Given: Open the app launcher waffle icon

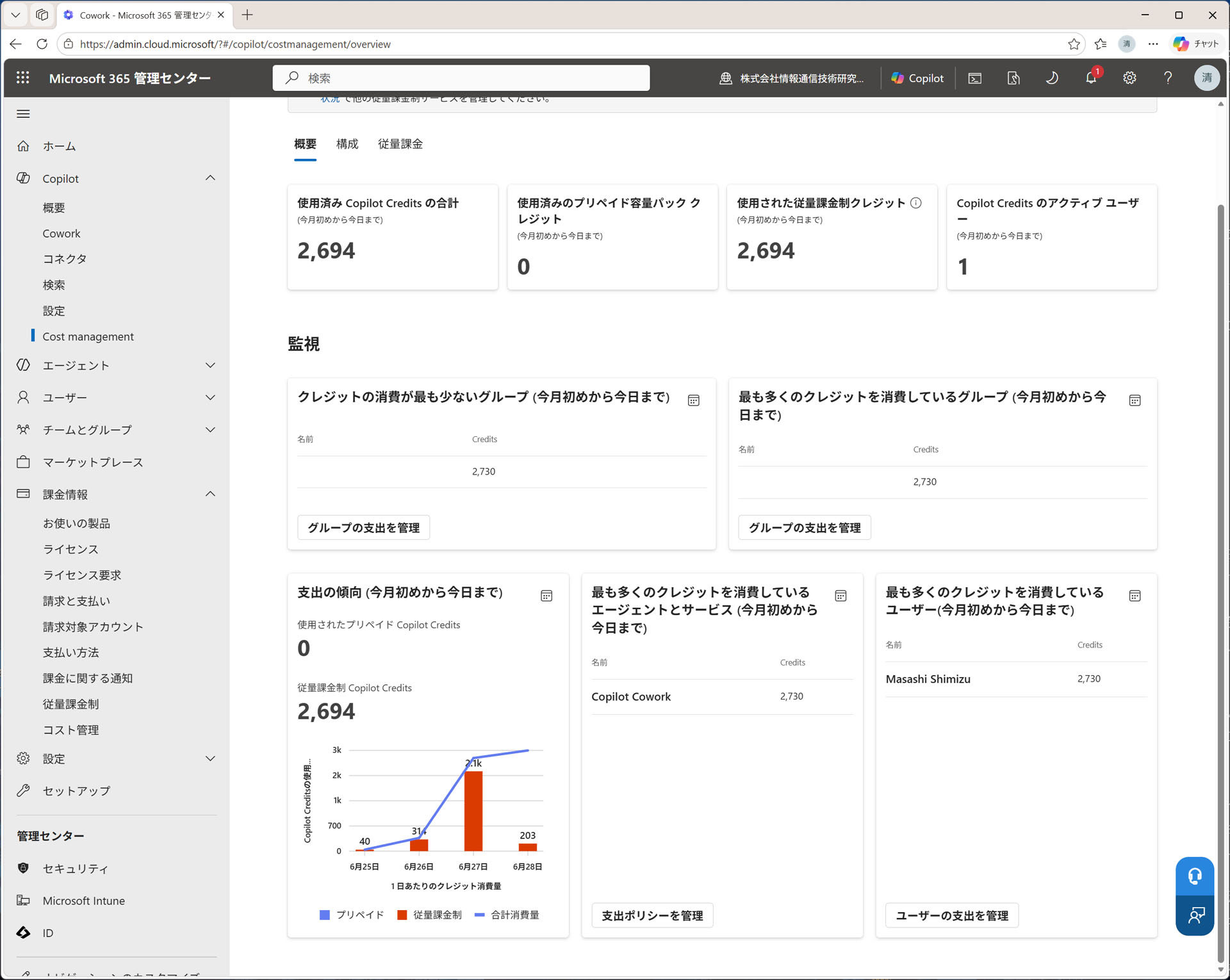Looking at the screenshot, I should pos(23,78).
